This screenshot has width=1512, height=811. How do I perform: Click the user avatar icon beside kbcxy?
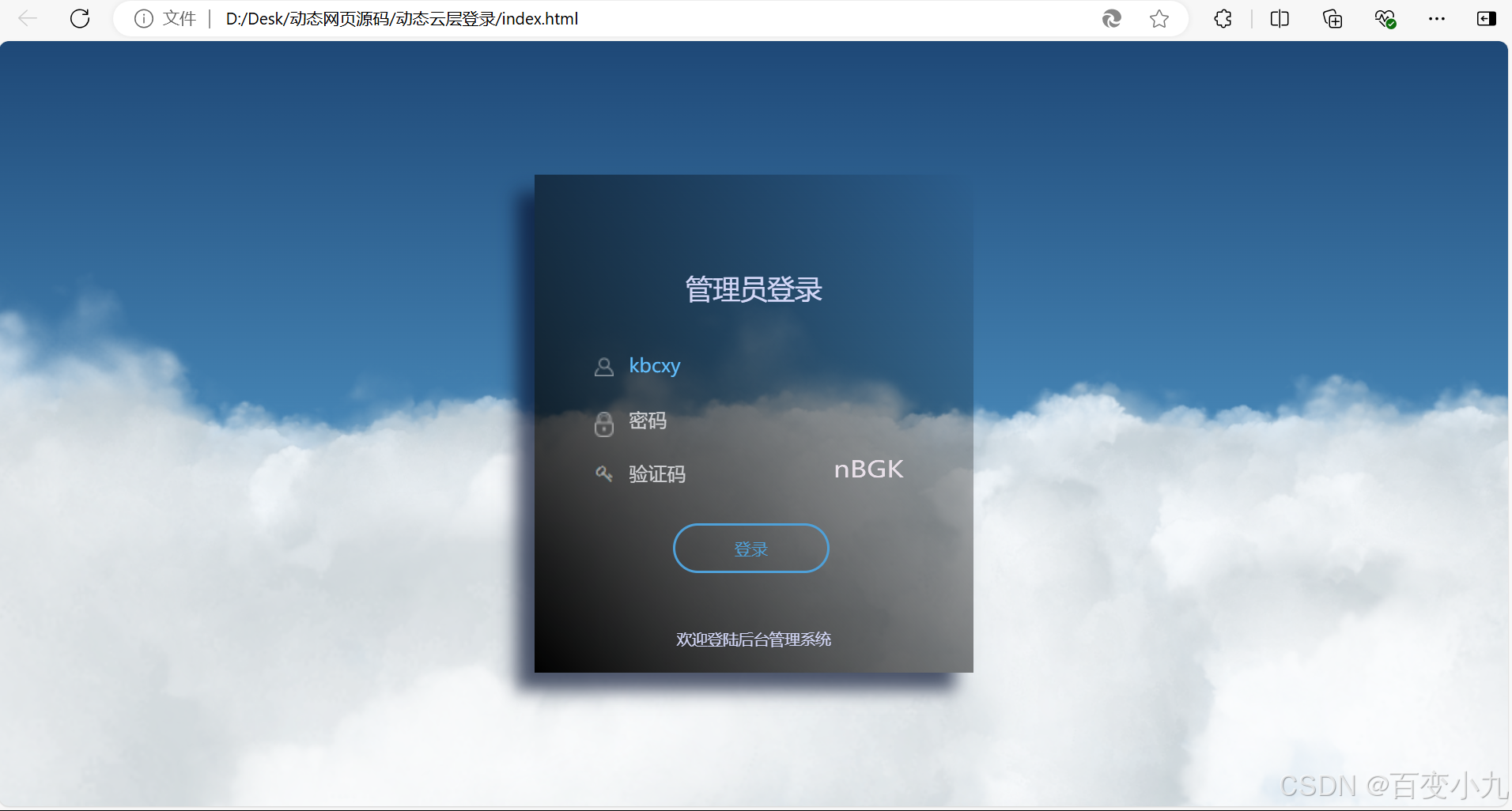click(x=604, y=367)
